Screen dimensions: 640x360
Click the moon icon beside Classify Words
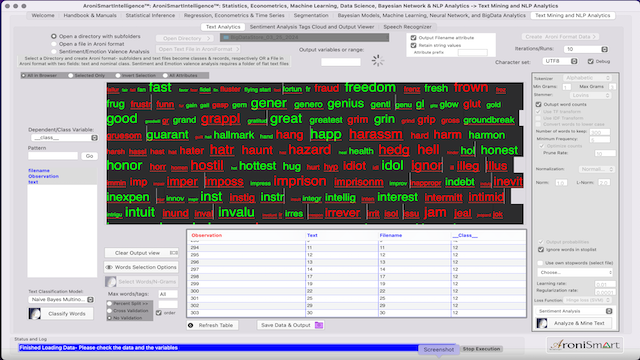click(x=35, y=313)
